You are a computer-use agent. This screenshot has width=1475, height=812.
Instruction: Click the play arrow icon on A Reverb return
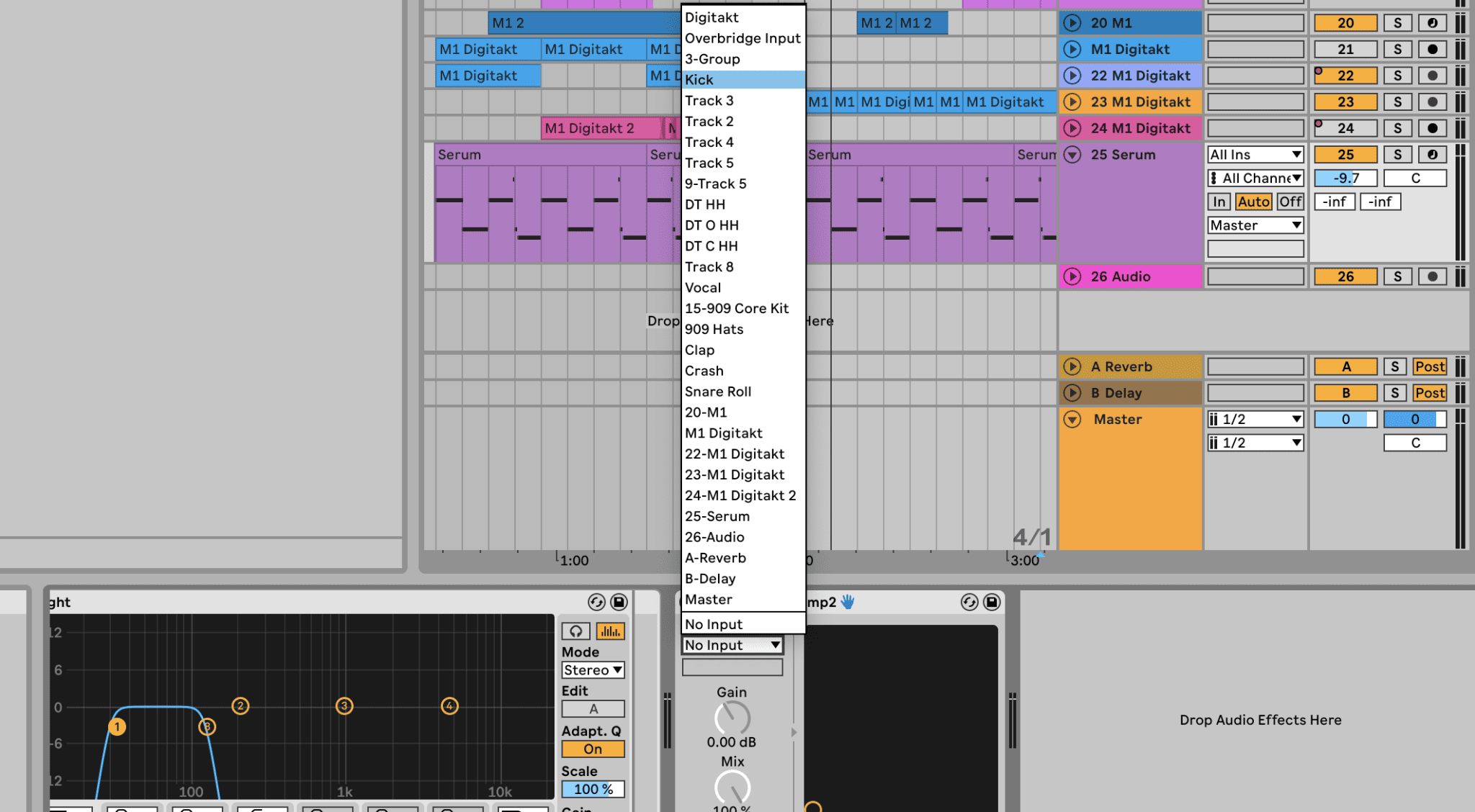coord(1072,366)
